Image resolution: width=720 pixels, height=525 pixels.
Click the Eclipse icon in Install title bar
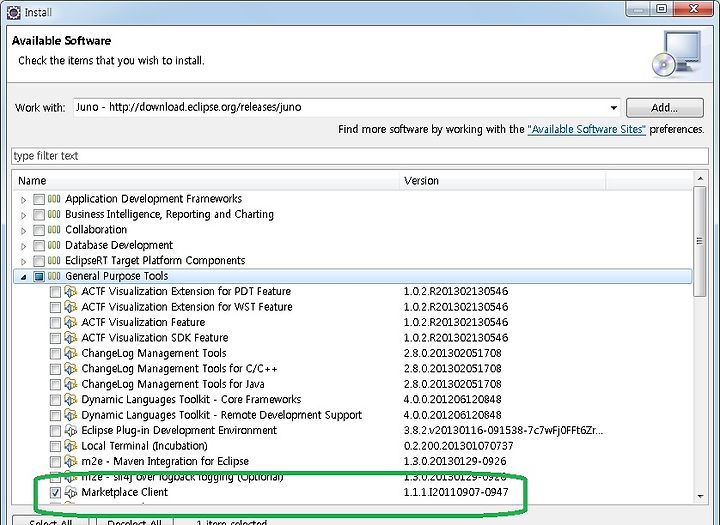14,12
